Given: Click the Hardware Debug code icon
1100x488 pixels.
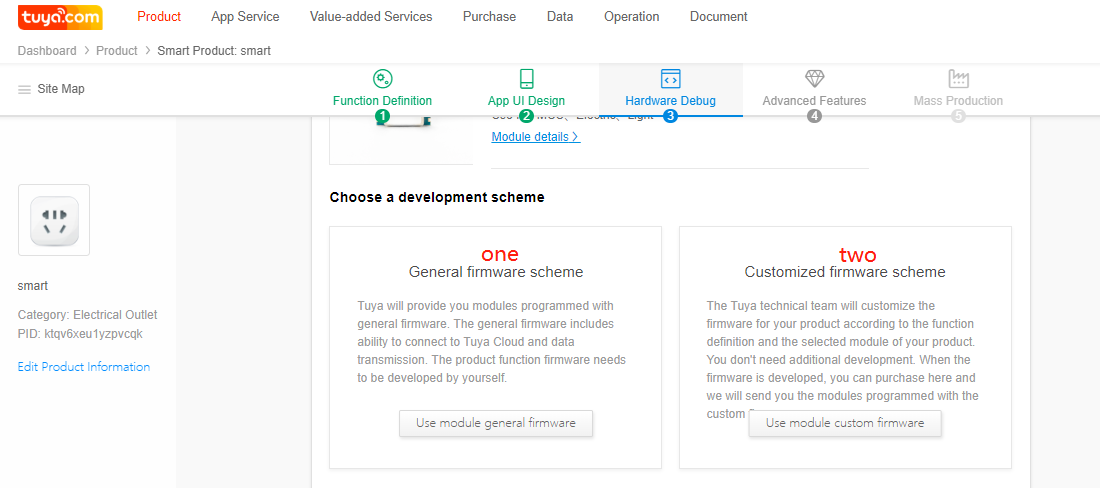Looking at the screenshot, I should [x=670, y=79].
